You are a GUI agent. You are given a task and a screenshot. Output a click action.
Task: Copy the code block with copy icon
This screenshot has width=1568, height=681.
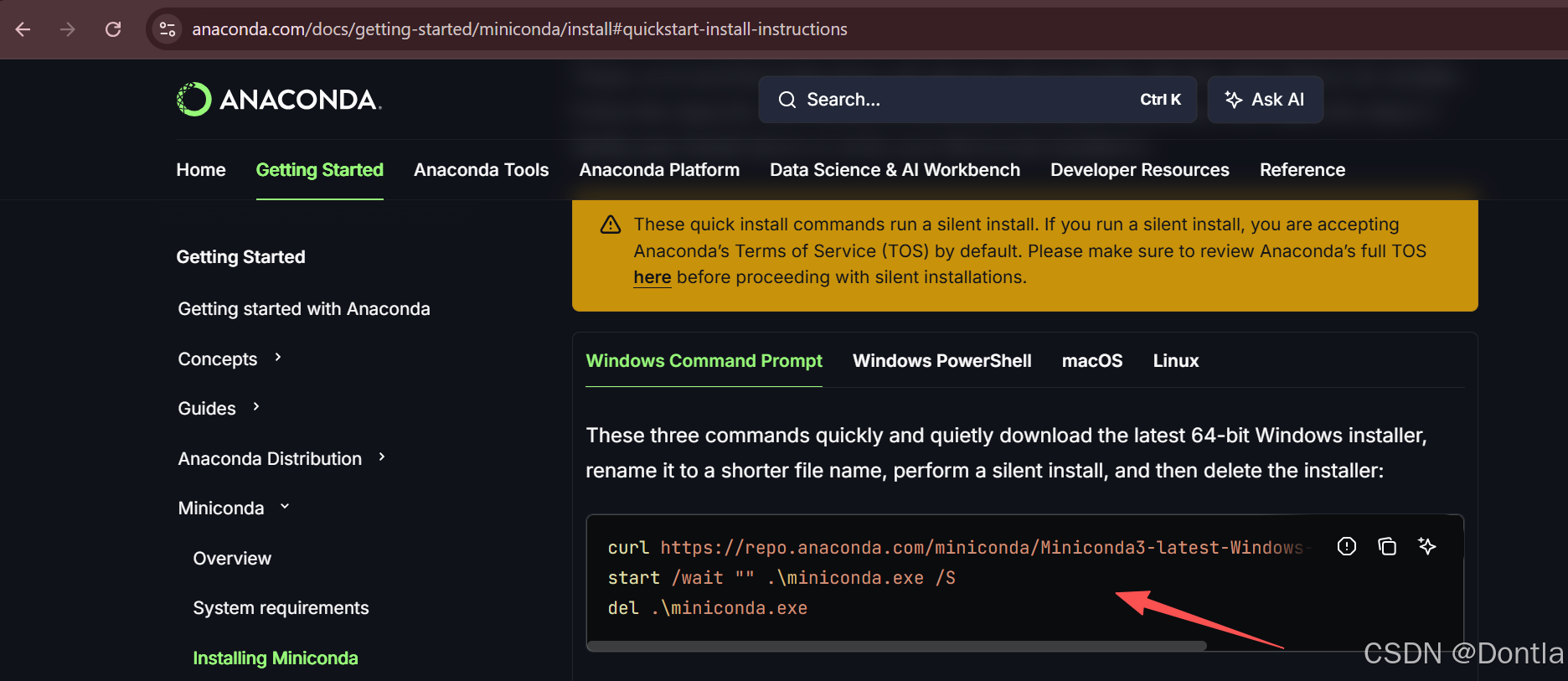(1387, 546)
